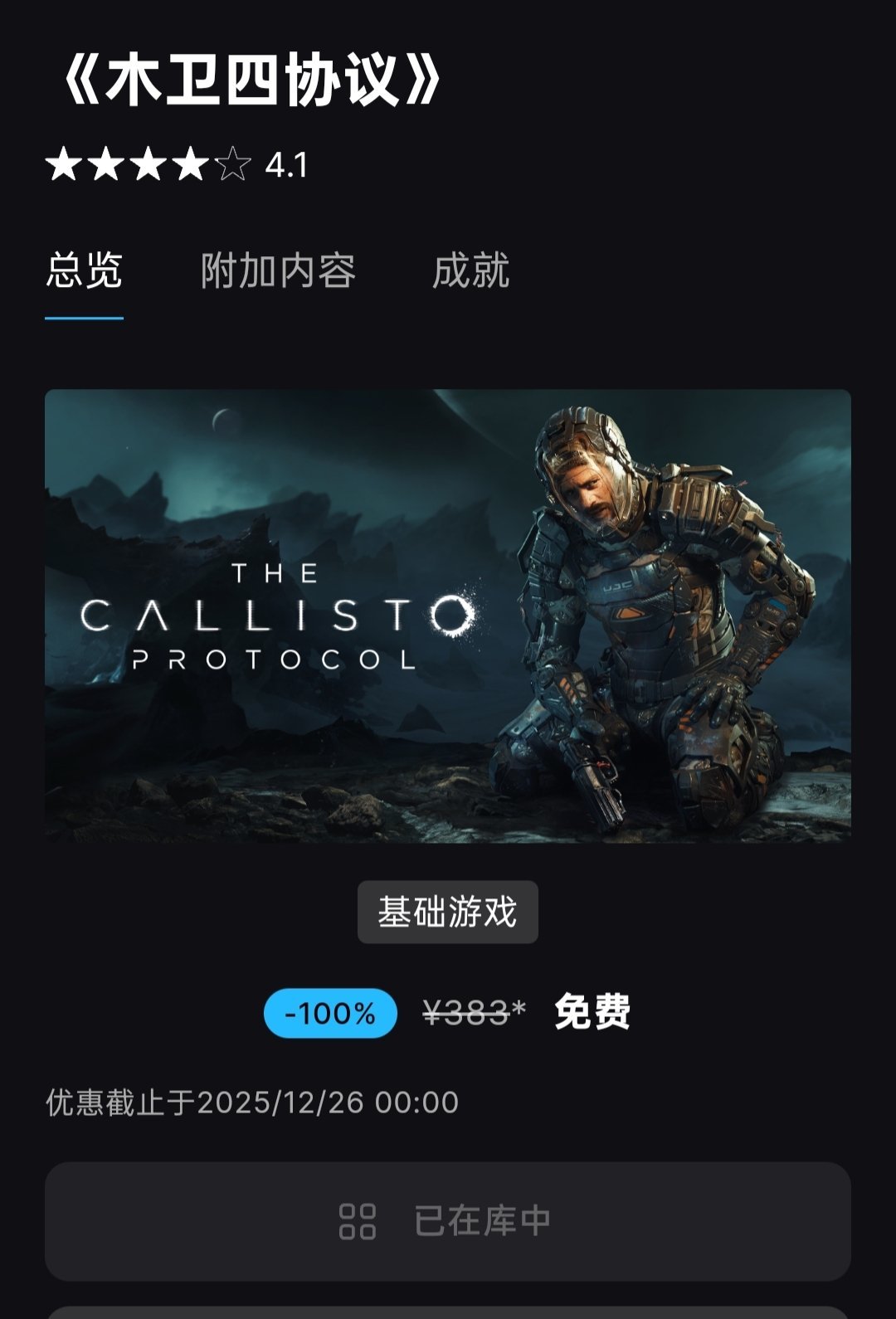
Task: Tap the blue -100% discount badge
Action: (330, 1013)
